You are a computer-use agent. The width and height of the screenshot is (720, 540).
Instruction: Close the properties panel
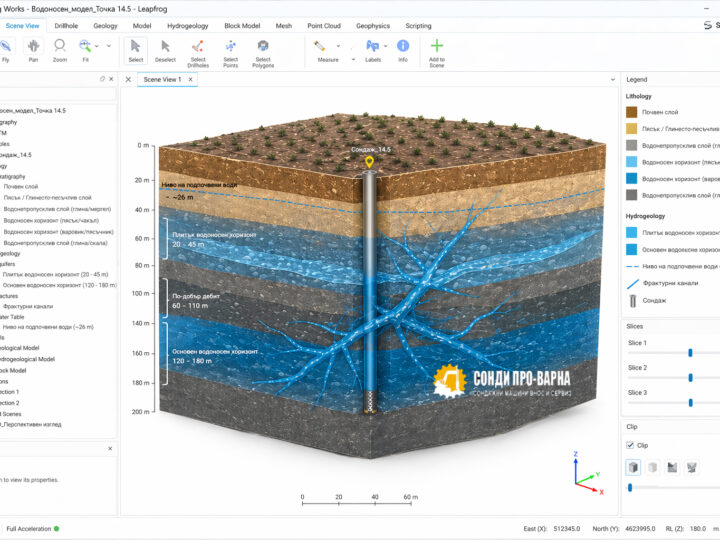pyautogui.click(x=110, y=449)
